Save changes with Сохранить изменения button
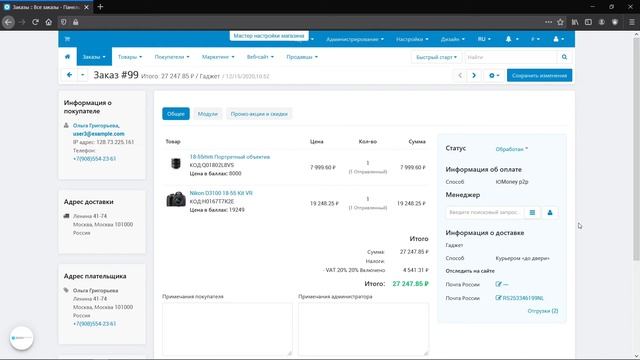The height and width of the screenshot is (360, 640). click(539, 76)
